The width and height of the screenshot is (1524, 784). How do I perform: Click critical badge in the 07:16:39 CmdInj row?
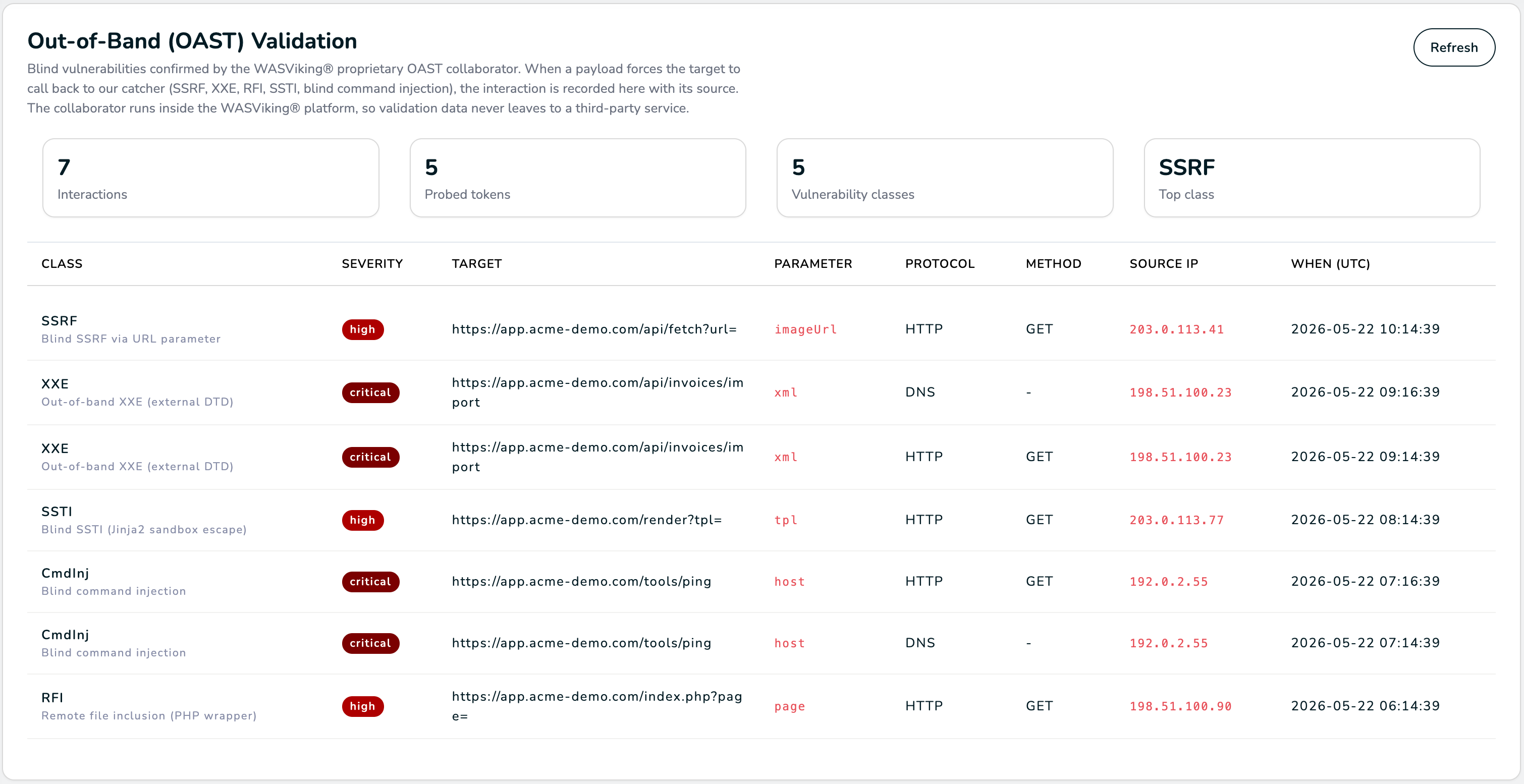pyautogui.click(x=370, y=582)
